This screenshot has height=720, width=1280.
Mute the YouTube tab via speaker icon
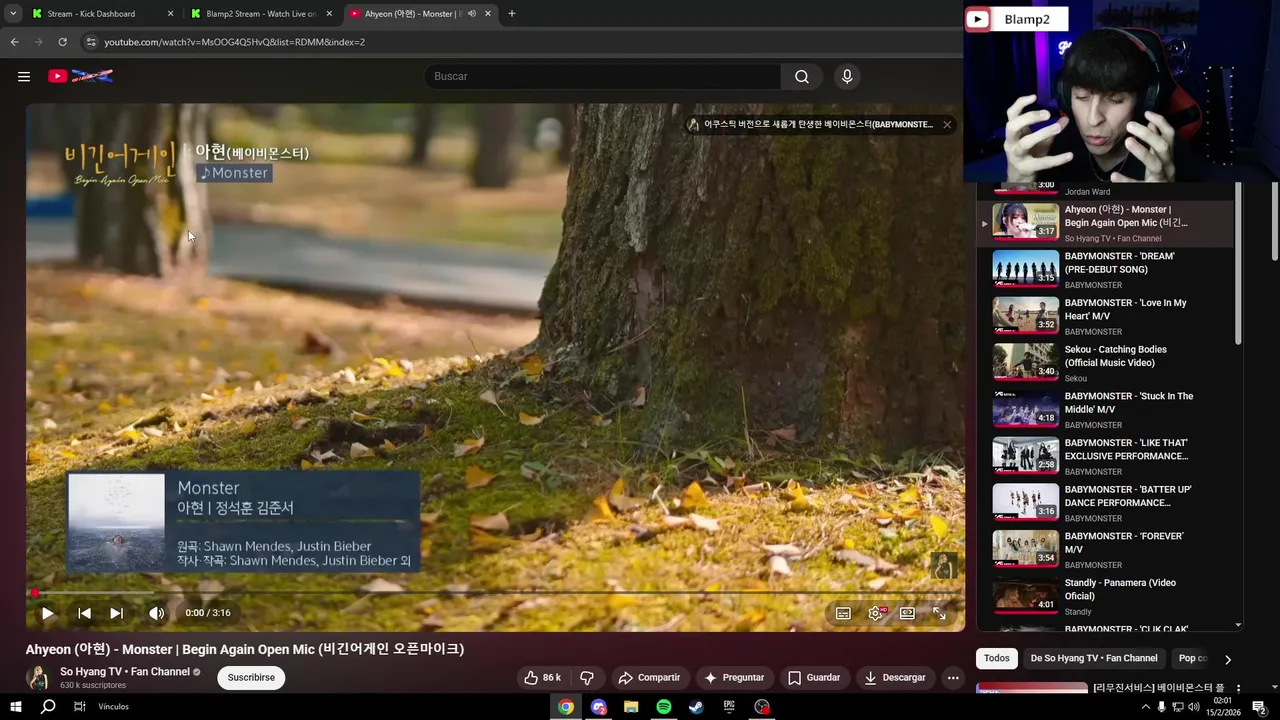point(471,14)
